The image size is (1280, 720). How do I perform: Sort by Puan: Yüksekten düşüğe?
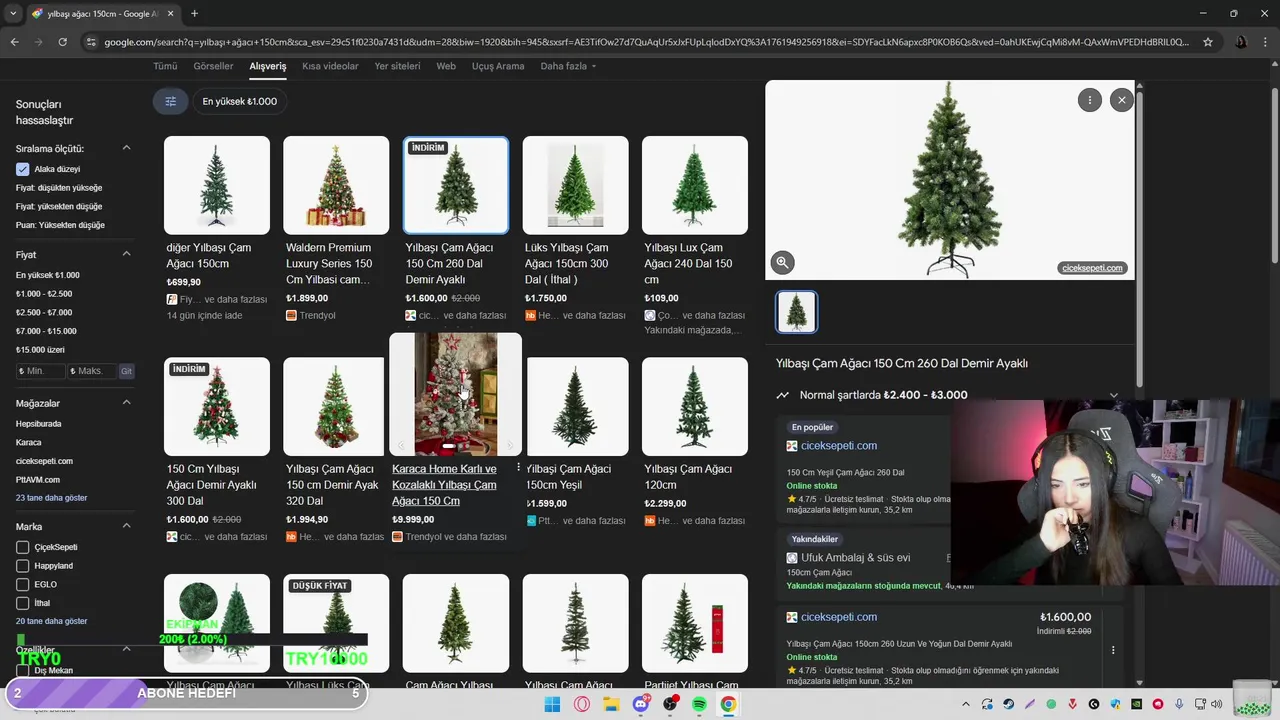pos(60,225)
